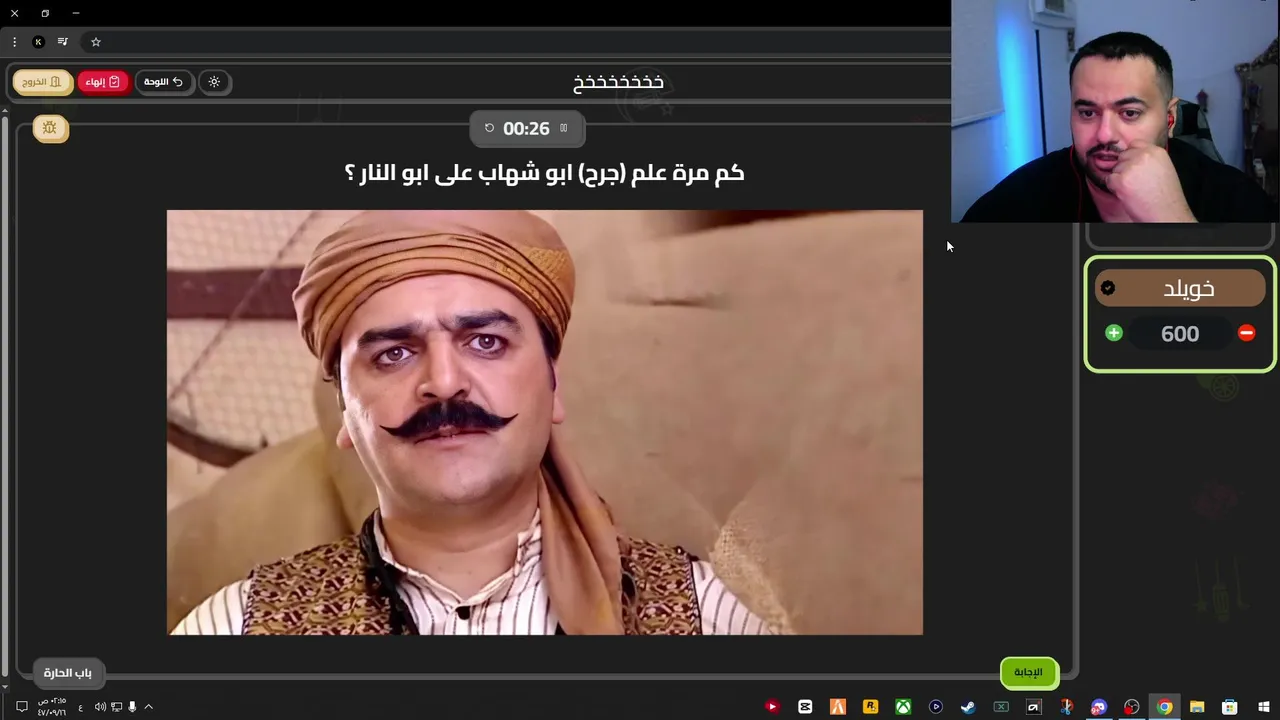
Task: Click the red إنهاء end button
Action: coord(103,82)
